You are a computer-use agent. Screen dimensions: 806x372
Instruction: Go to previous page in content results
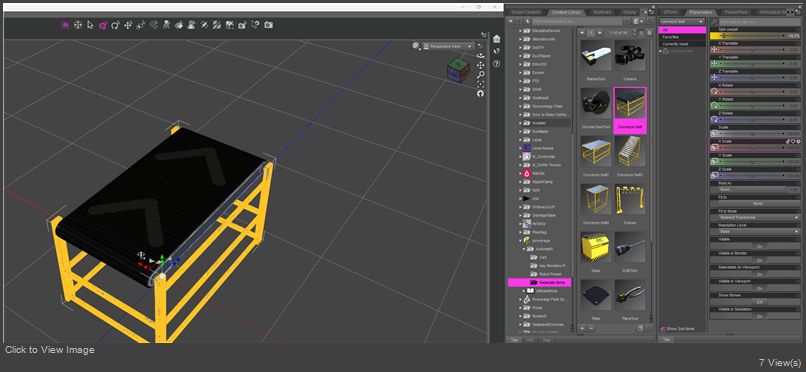582,33
